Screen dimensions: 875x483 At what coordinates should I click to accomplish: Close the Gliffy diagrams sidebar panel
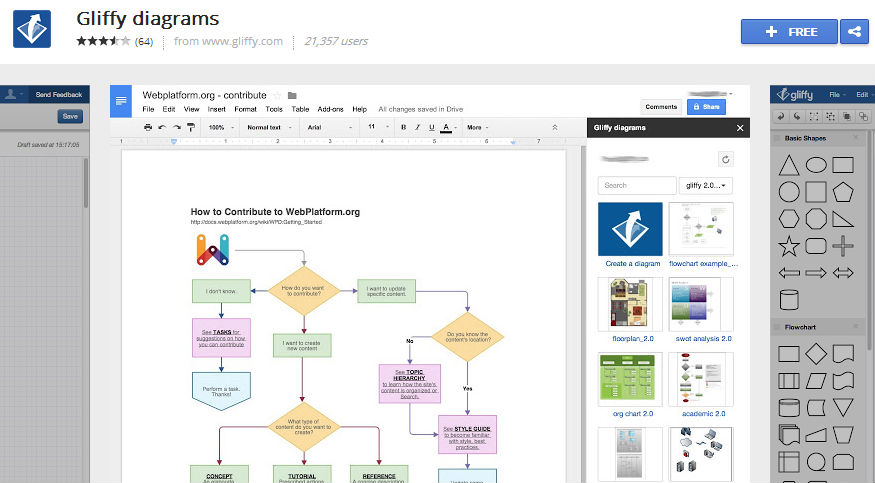740,128
